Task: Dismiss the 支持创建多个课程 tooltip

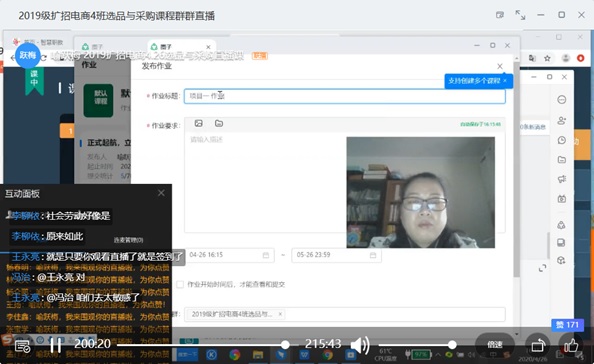Action: click(505, 81)
